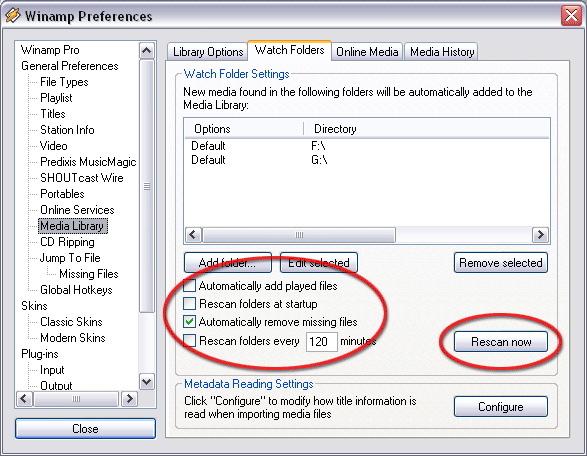
Task: Open Modern Skins preferences
Action: click(x=73, y=338)
